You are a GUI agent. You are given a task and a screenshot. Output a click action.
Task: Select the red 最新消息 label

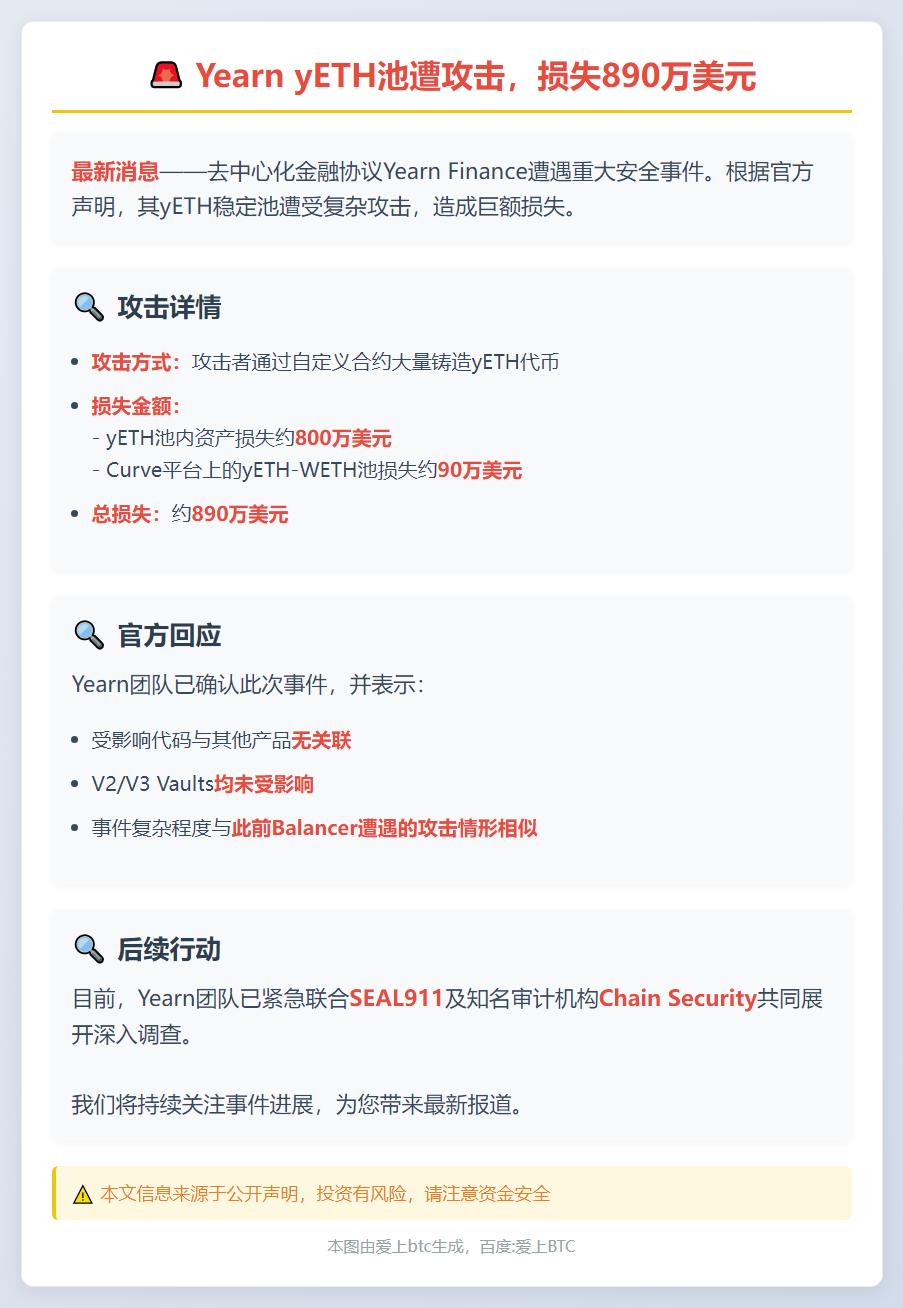click(115, 172)
